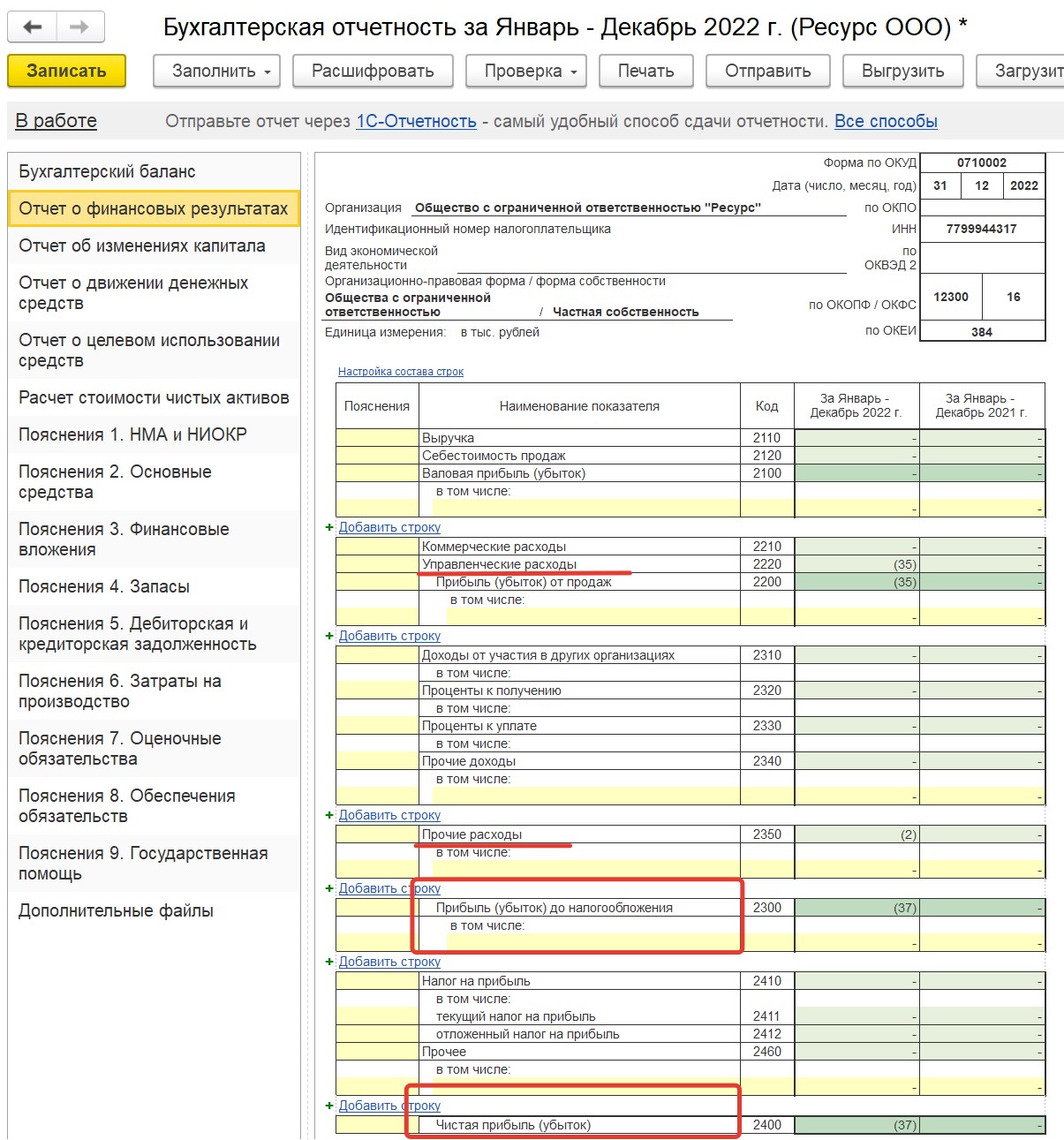Click Добавить строку above Коммерческие расходы
Image resolution: width=1064 pixels, height=1140 pixels.
(x=389, y=527)
